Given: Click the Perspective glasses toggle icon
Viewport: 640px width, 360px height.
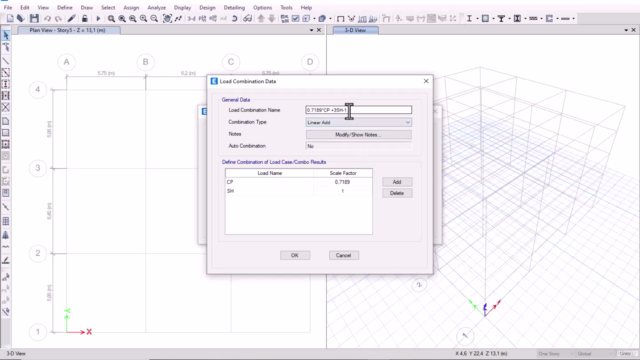Looking at the screenshot, I should click(247, 18).
